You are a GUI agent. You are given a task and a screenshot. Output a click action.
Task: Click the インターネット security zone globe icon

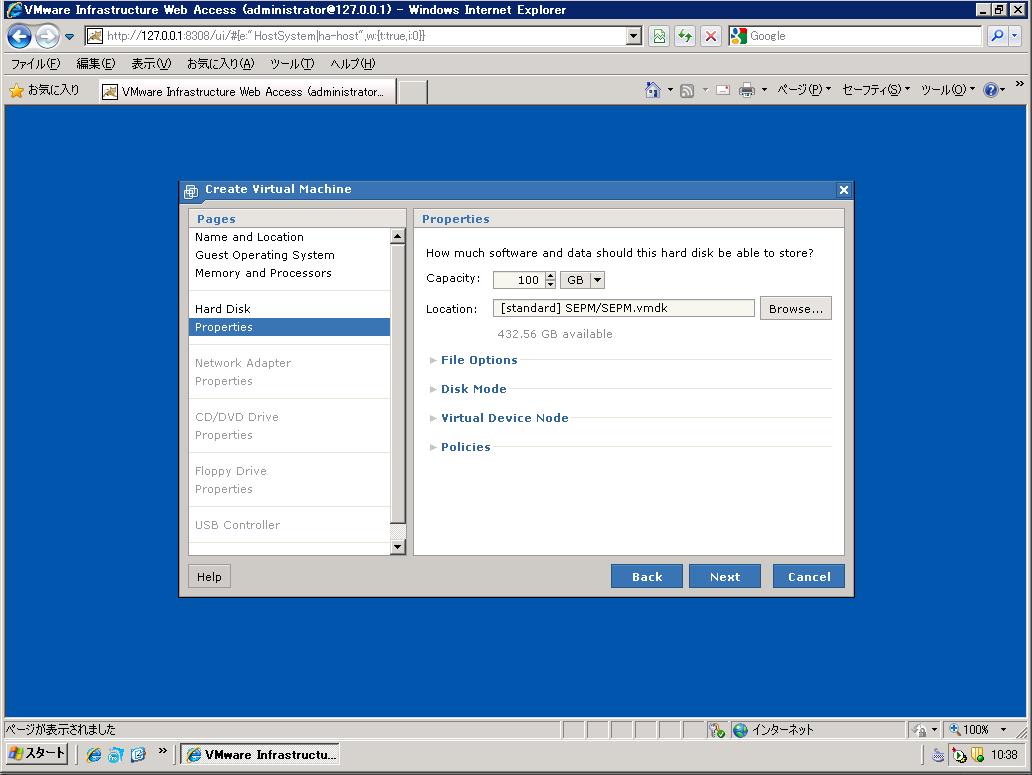740,730
